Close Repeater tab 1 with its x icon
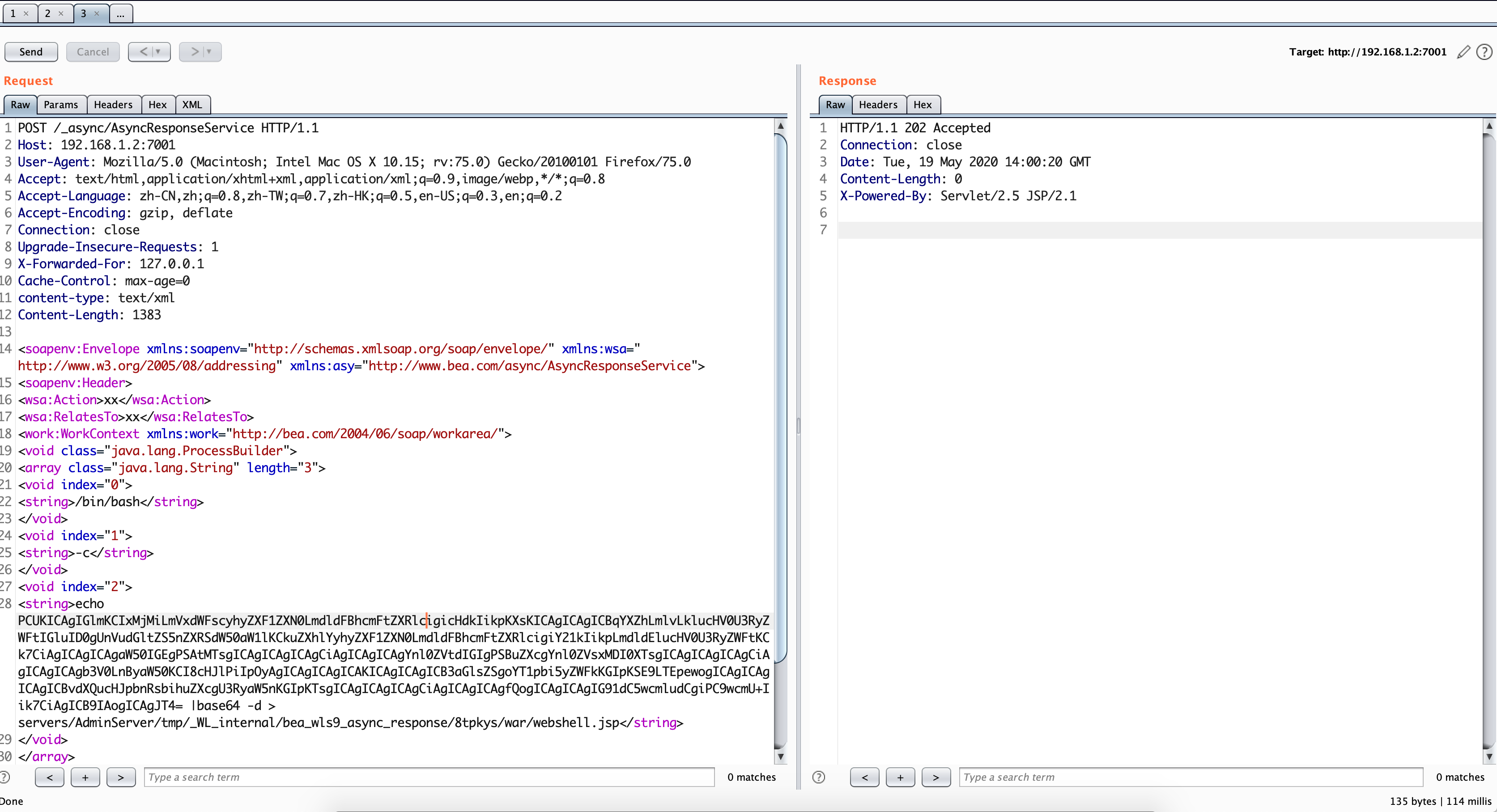This screenshot has width=1497, height=812. [26, 13]
